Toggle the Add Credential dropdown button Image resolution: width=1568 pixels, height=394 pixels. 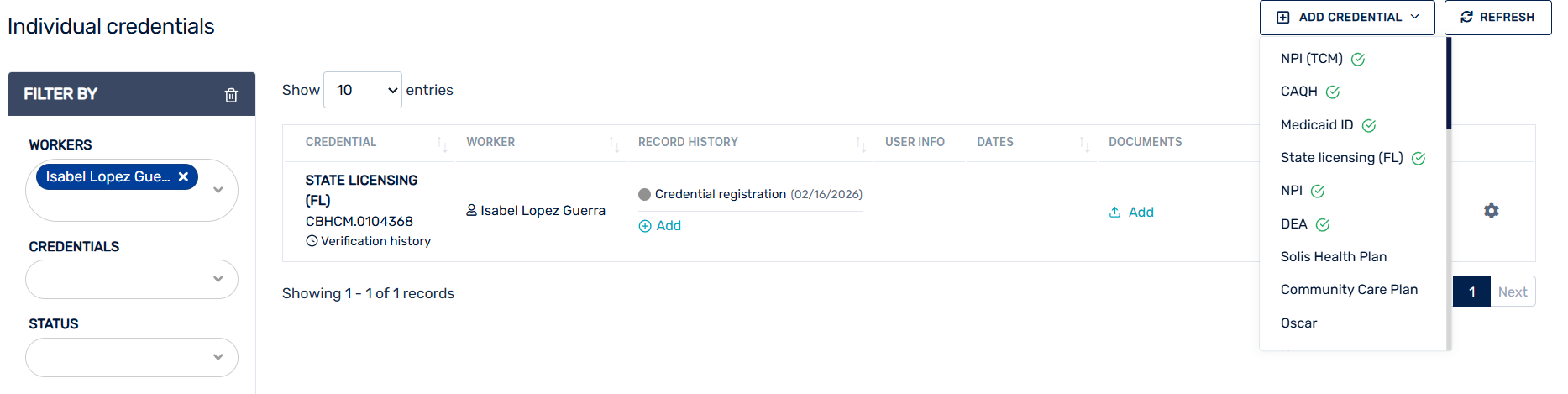1346,18
